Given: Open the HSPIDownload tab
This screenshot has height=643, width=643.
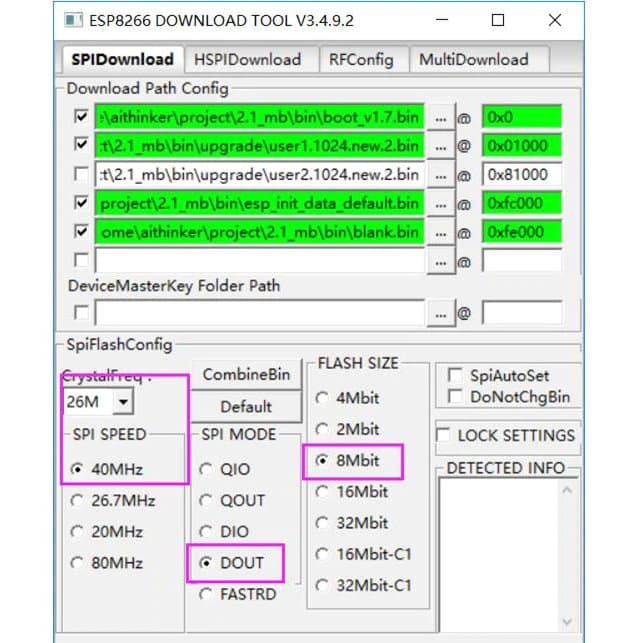Looking at the screenshot, I should [x=251, y=59].
